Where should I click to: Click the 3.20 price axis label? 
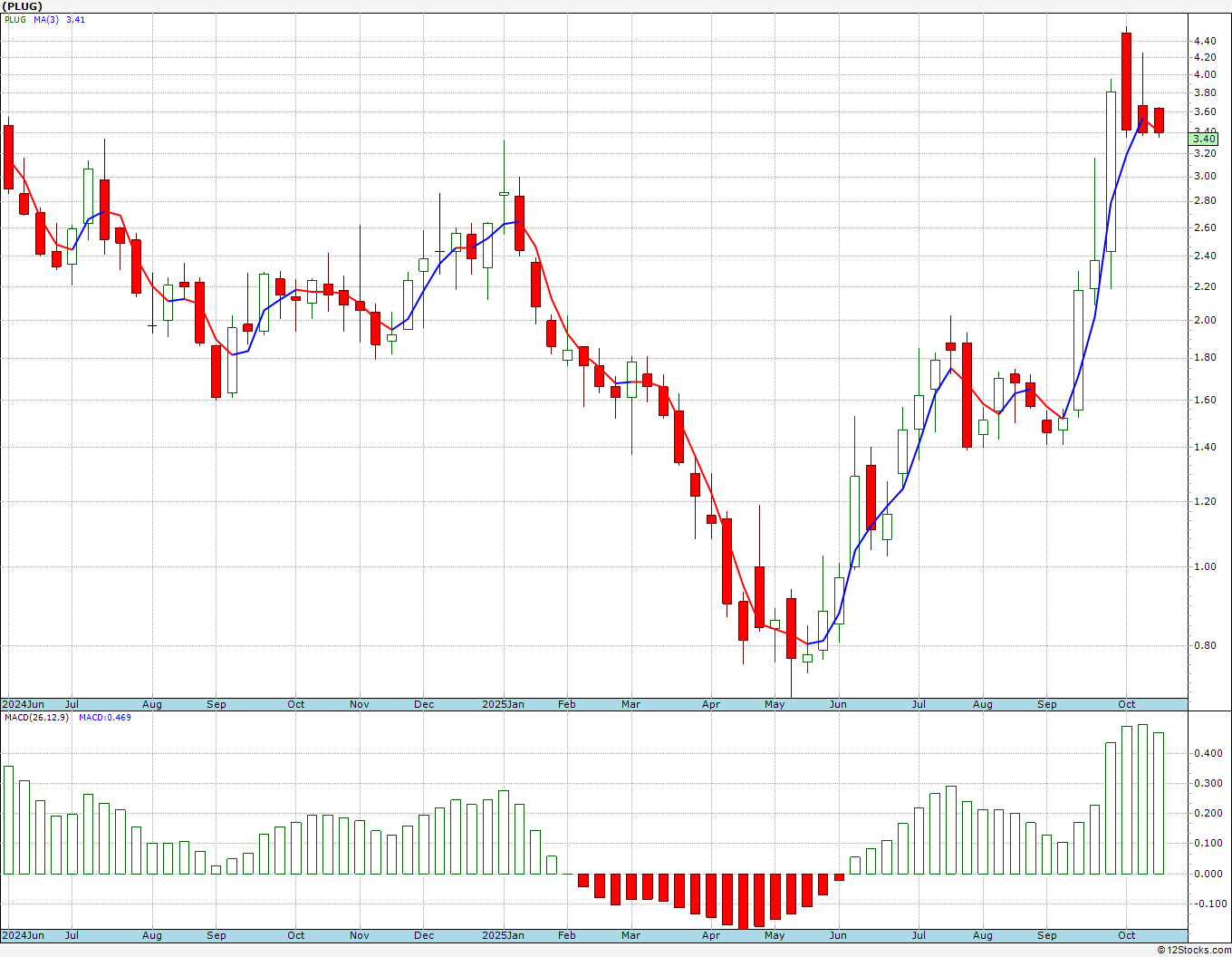(1205, 152)
